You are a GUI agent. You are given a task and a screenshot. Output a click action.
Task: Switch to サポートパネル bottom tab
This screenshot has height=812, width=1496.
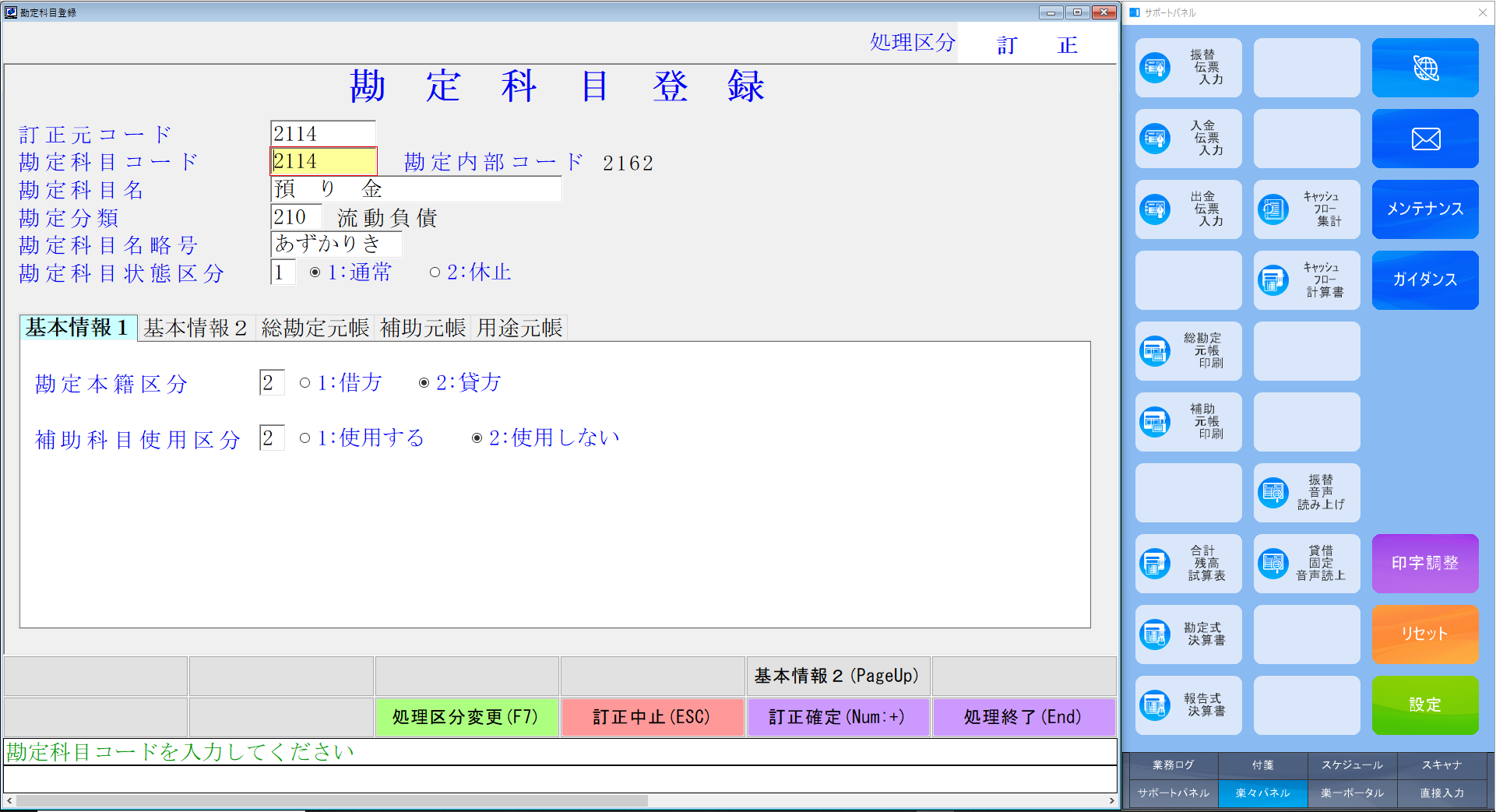[1174, 793]
